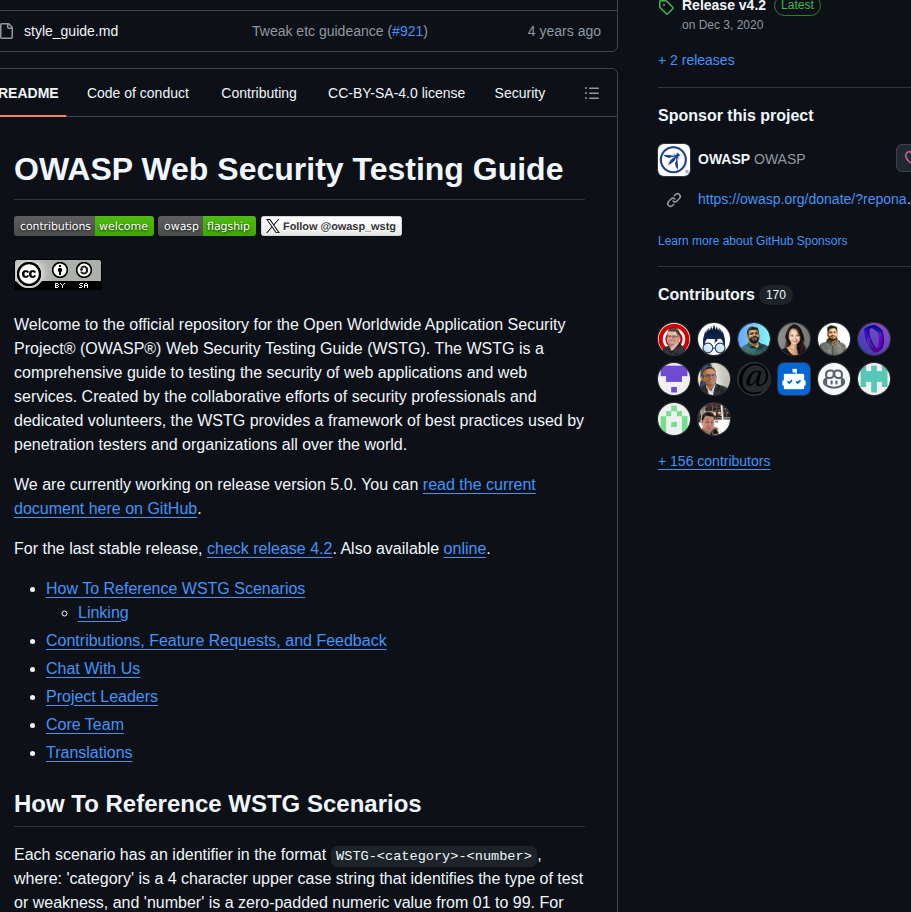911x912 pixels.
Task: Open white Copilot-style contributor avatar
Action: click(834, 379)
